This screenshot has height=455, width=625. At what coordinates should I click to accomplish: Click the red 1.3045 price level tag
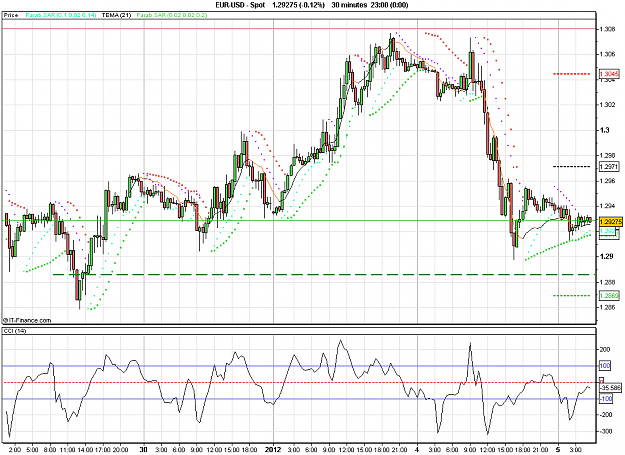tap(609, 74)
